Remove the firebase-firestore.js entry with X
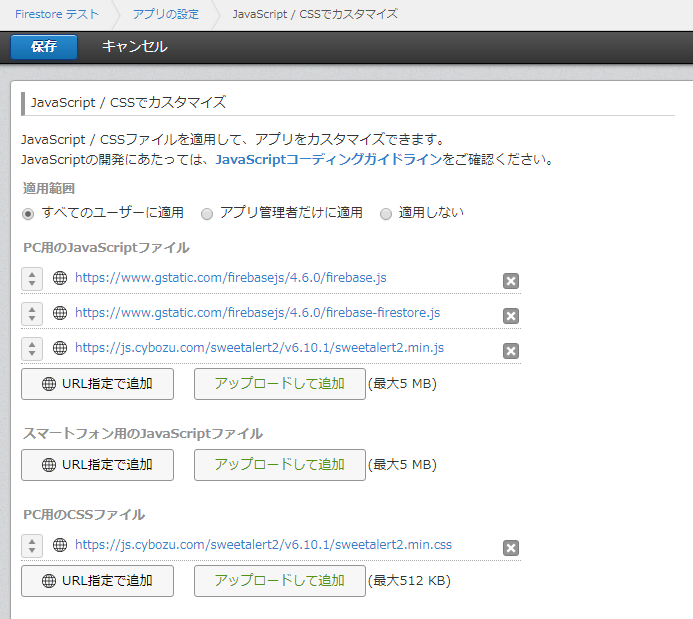 point(511,315)
